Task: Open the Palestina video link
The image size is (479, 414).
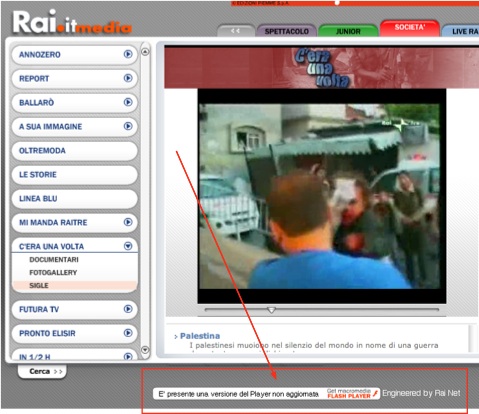Action: pos(200,336)
